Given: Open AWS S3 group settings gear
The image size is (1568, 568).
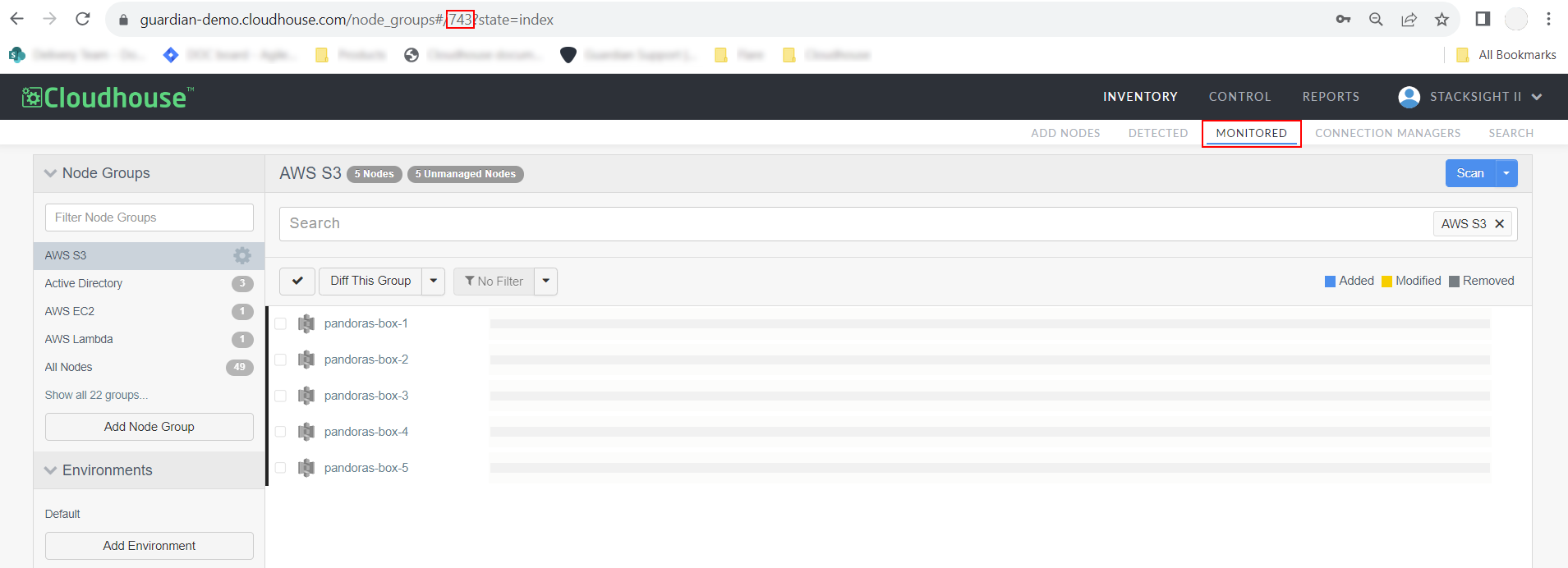Looking at the screenshot, I should click(x=242, y=255).
